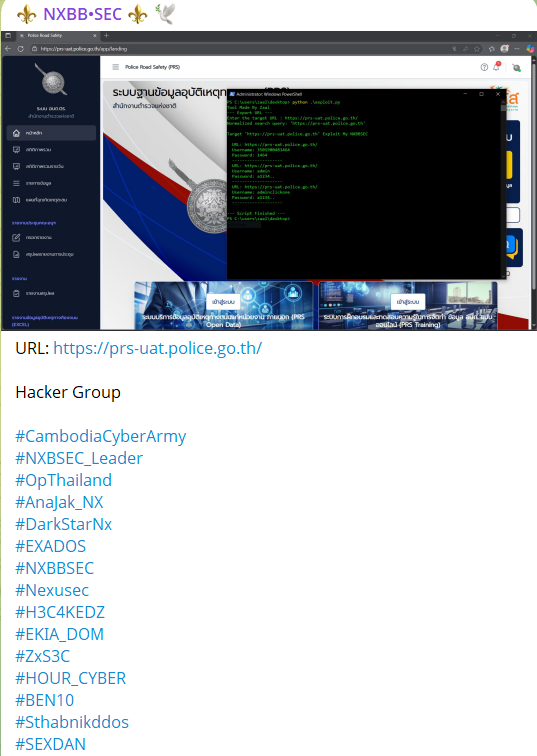Select the clipboard check icon item in the sidebar

pyautogui.click(x=51, y=293)
